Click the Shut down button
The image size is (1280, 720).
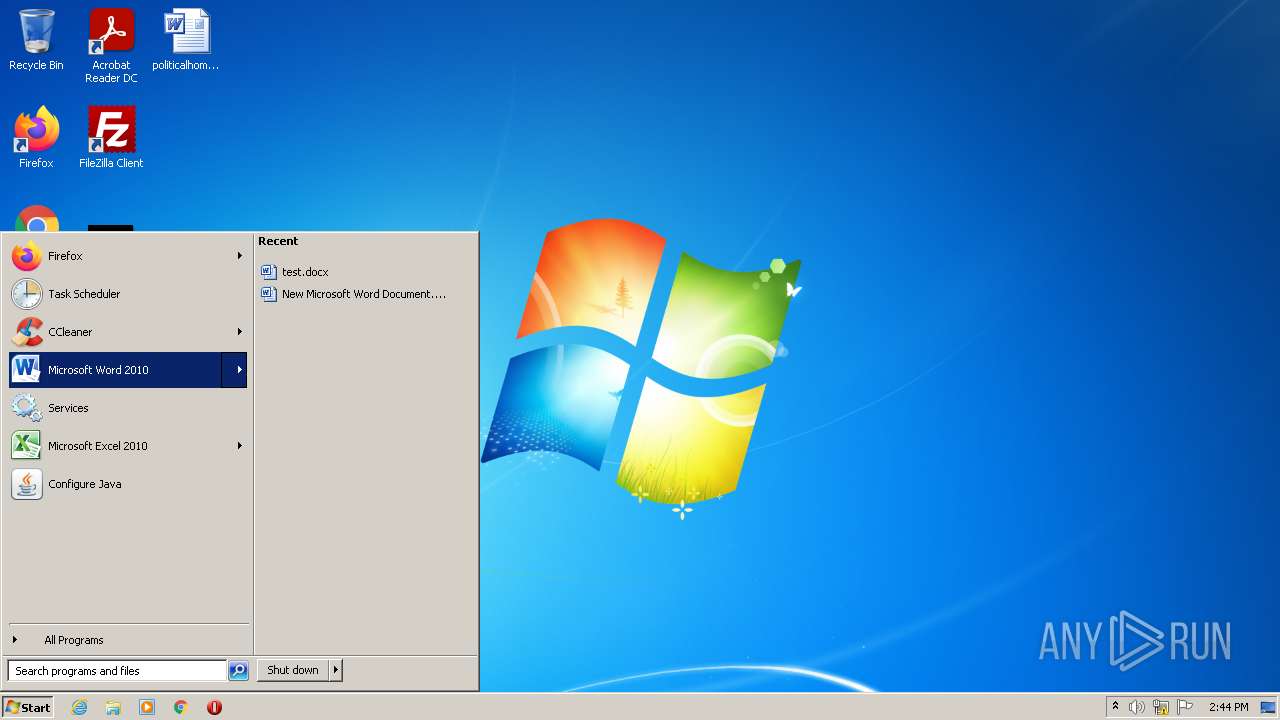coord(293,670)
